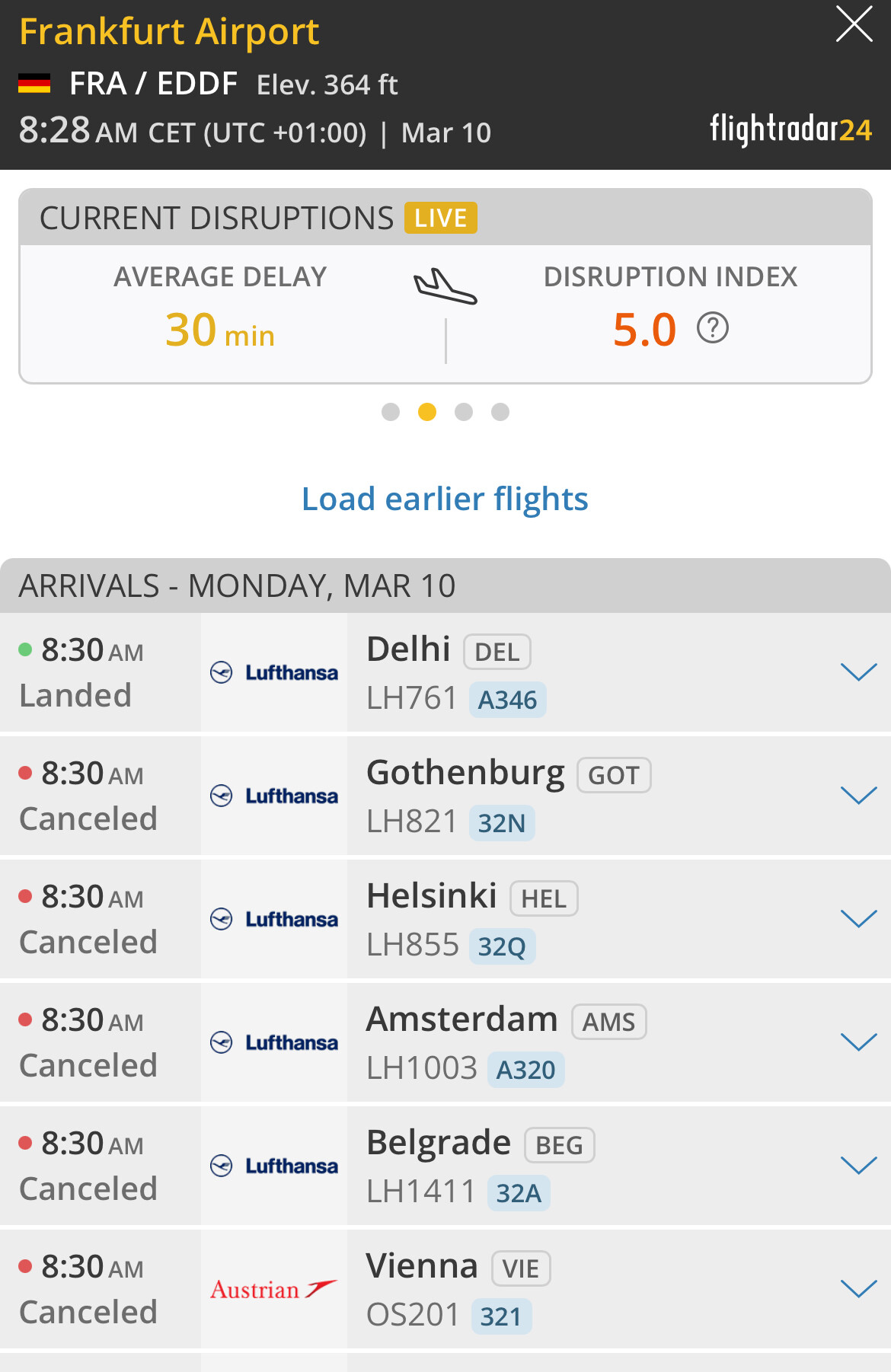The height and width of the screenshot is (1372, 891).
Task: Tap the A346 aircraft type tag
Action: pos(507,700)
